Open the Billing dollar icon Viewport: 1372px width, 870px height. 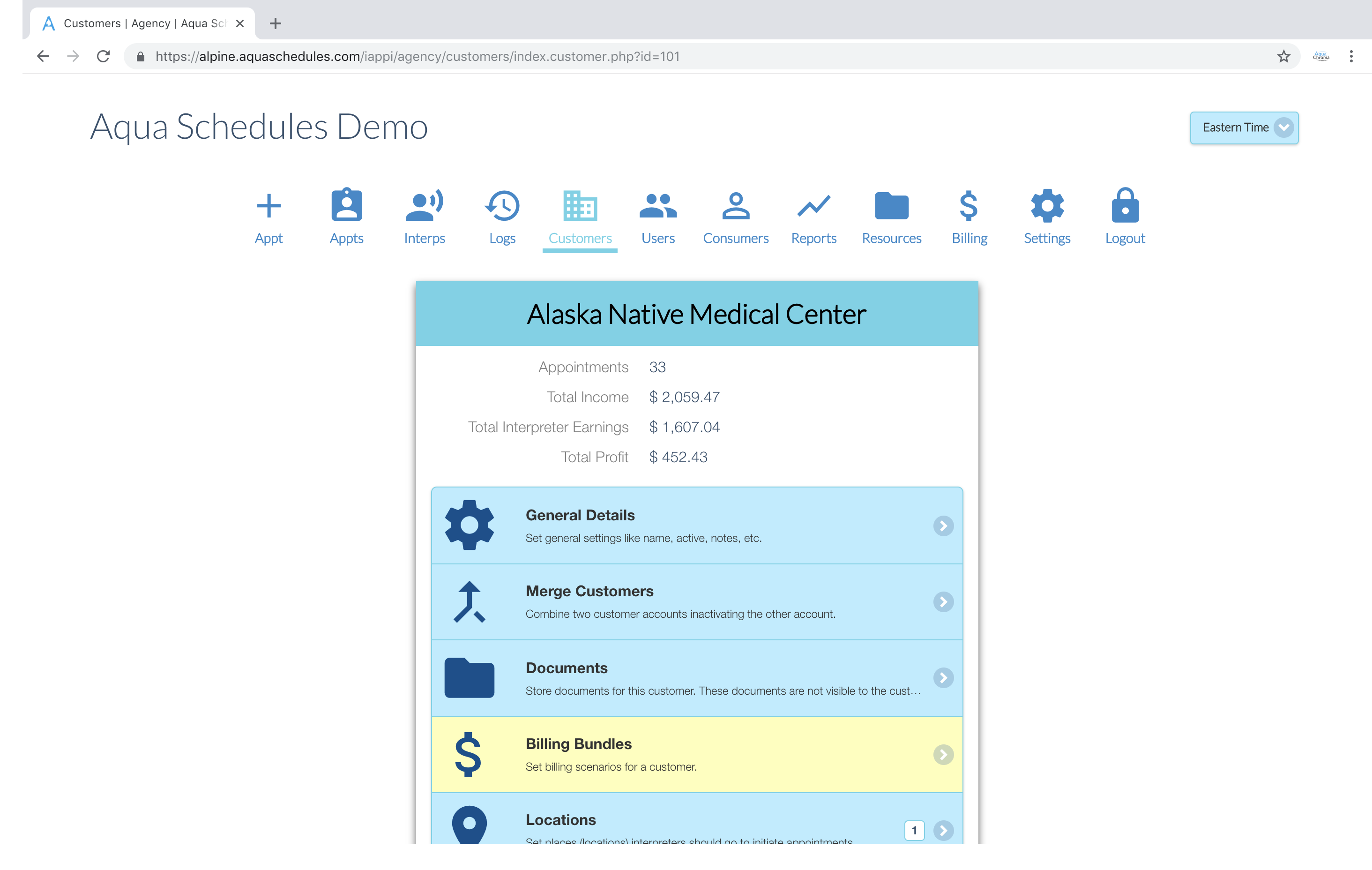pos(969,205)
